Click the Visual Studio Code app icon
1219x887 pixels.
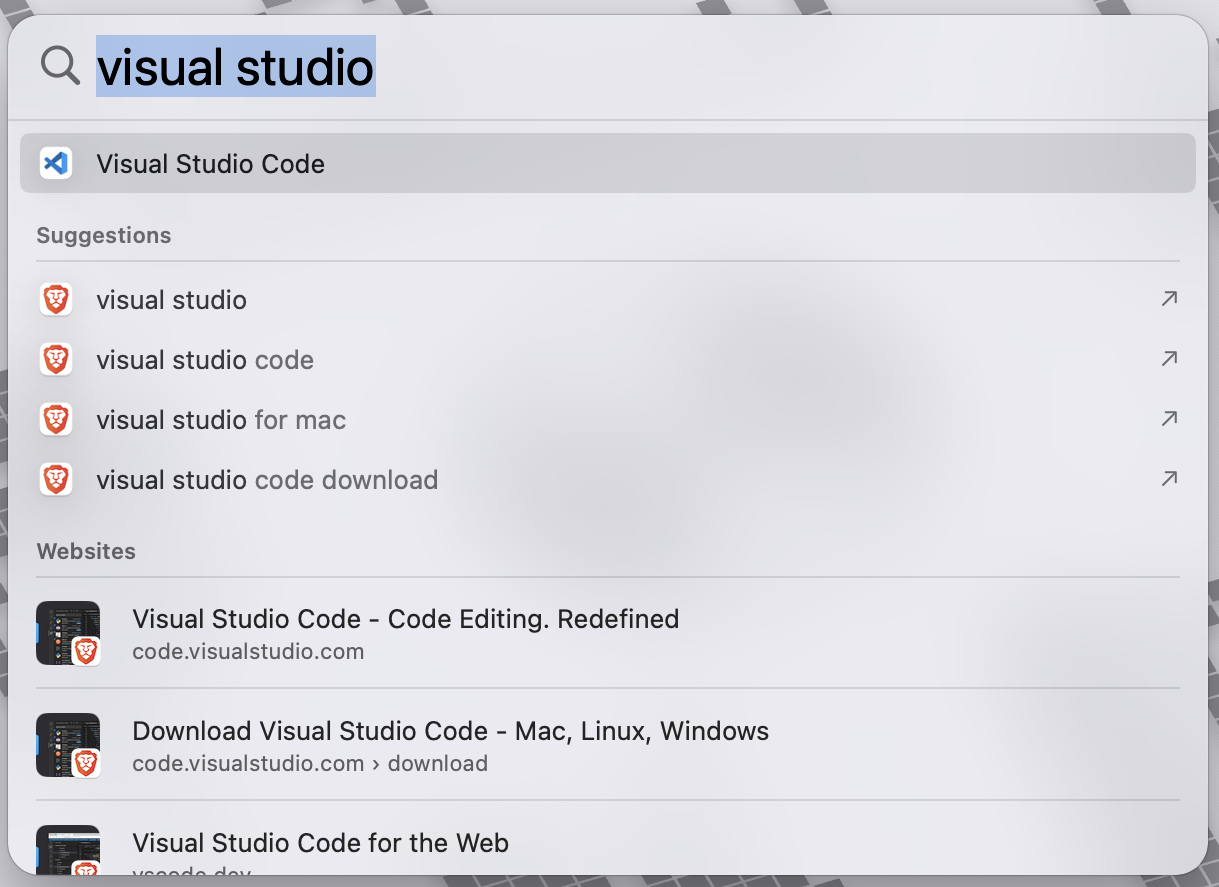[x=56, y=163]
